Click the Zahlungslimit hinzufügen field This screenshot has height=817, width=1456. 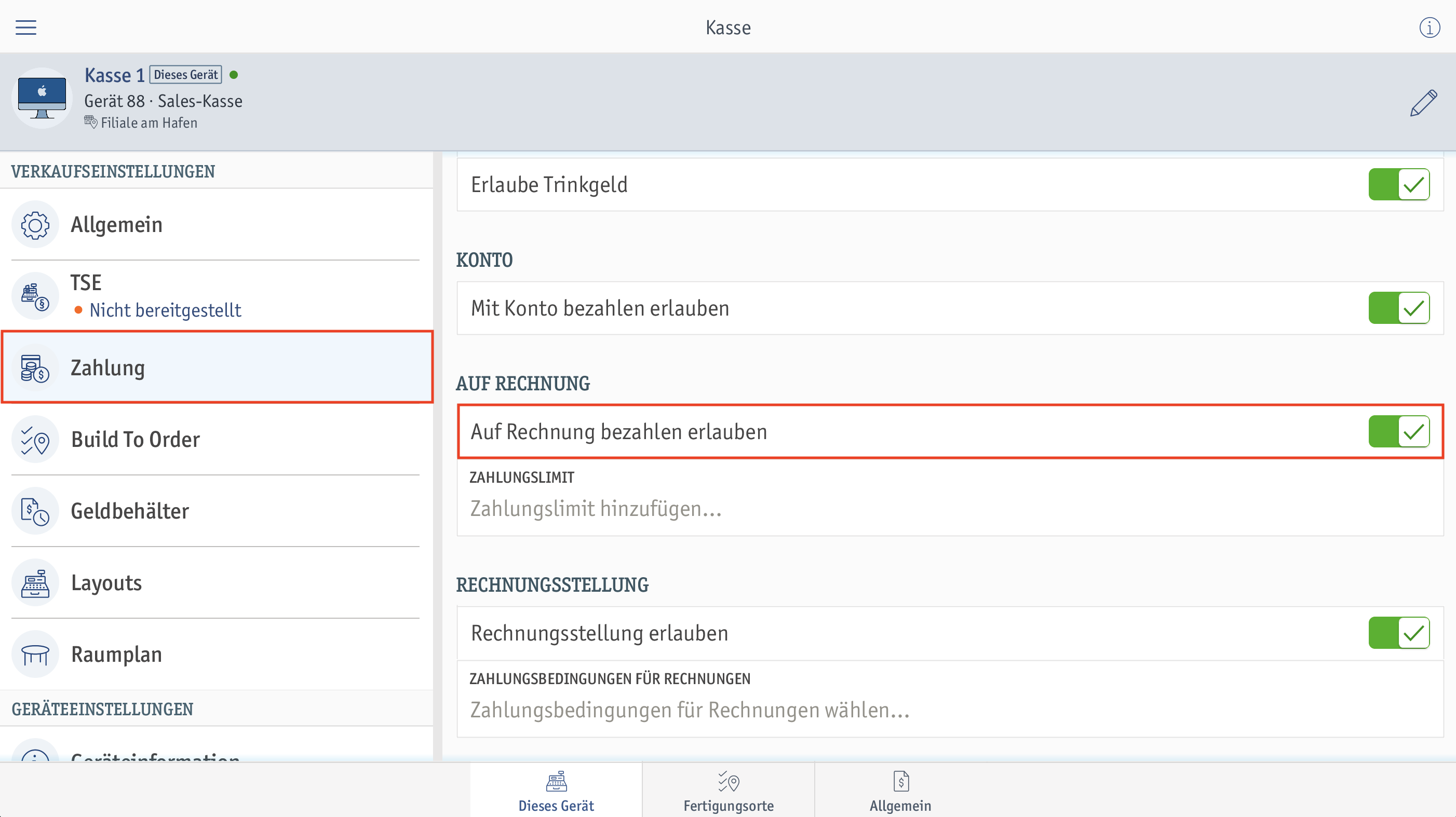coord(950,497)
